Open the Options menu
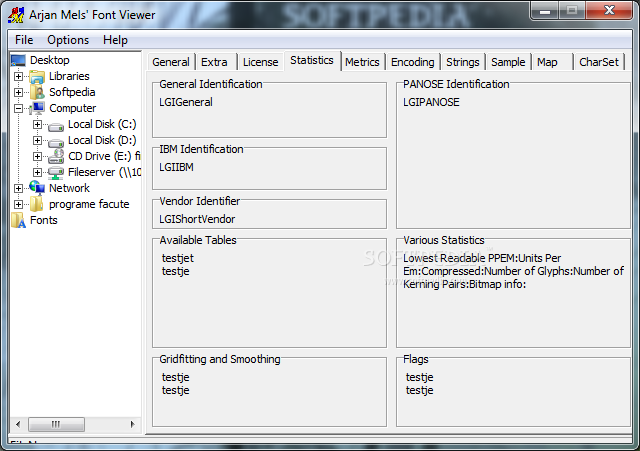The width and height of the screenshot is (640, 451). click(68, 40)
